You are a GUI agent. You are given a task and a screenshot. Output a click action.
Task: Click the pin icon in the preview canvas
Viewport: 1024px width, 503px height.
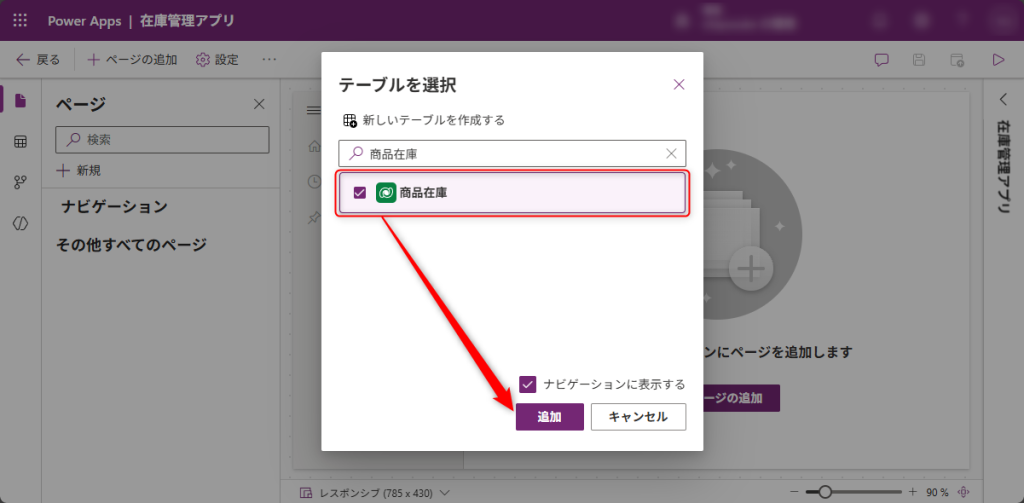313,218
